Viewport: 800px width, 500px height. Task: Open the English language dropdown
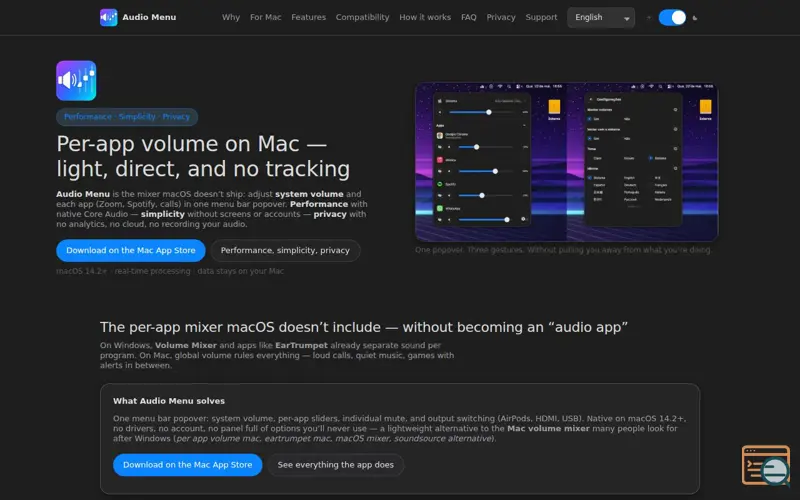pyautogui.click(x=601, y=18)
